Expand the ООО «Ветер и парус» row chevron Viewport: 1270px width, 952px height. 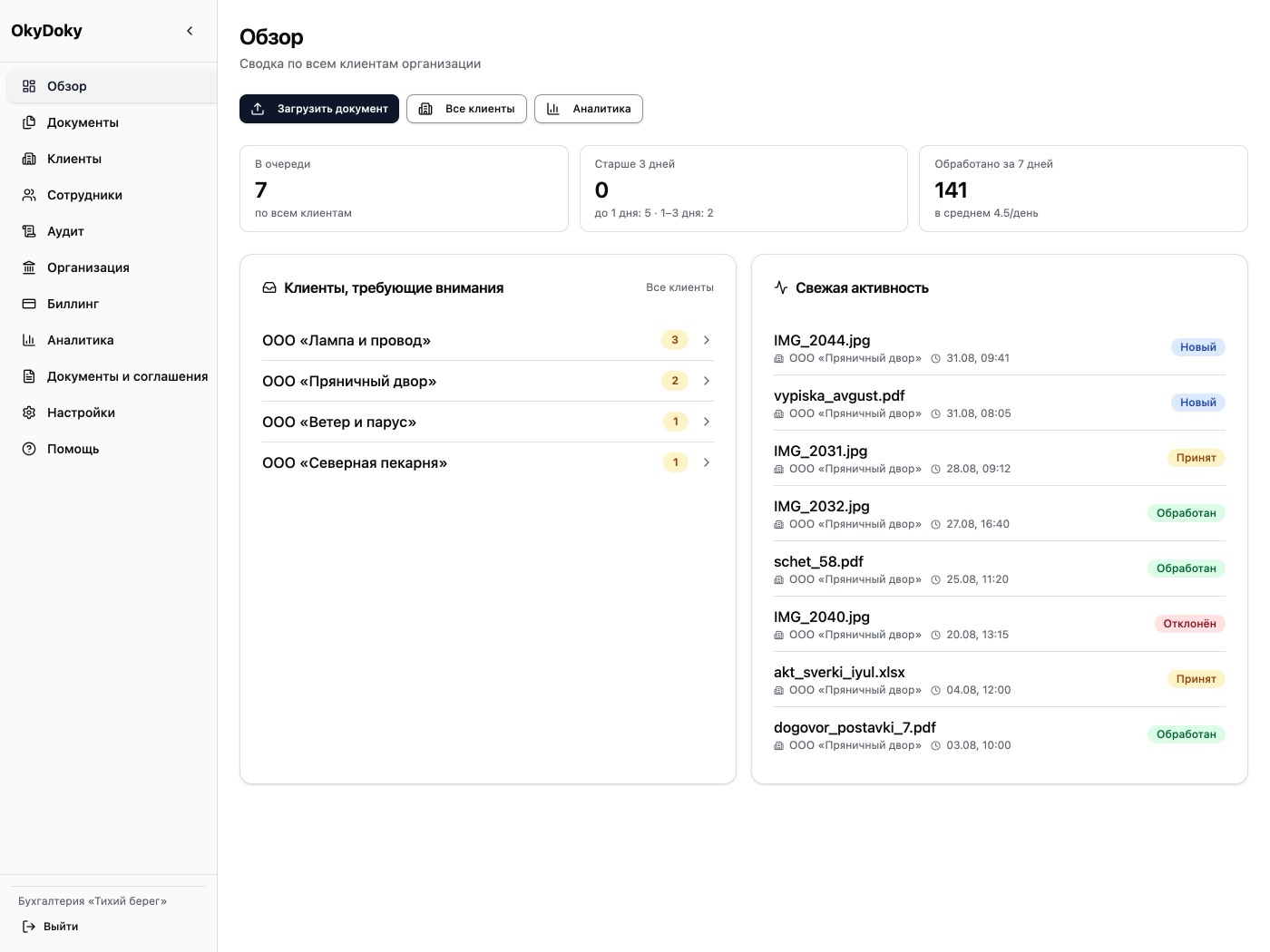tap(707, 422)
